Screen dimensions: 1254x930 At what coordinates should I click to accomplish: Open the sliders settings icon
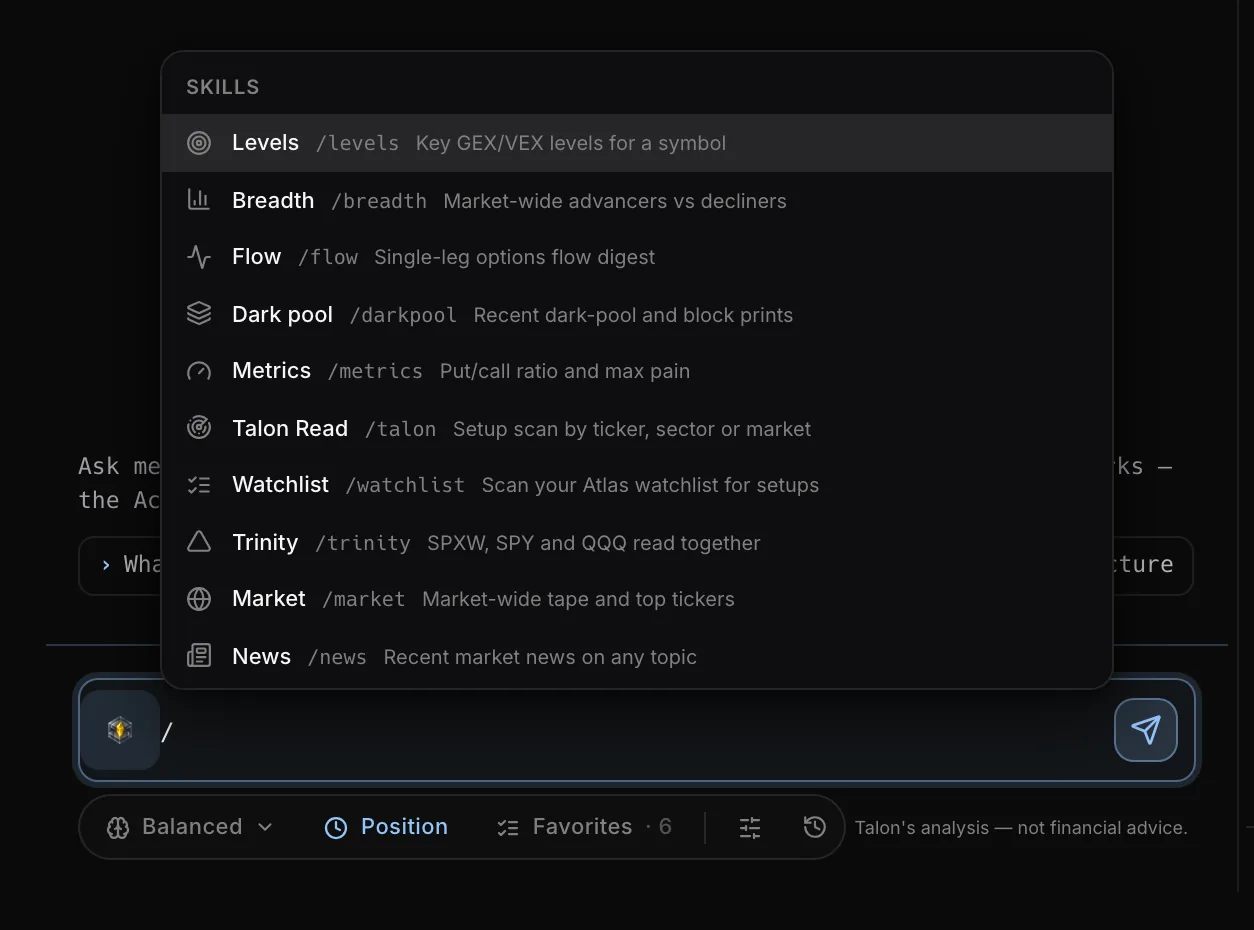(x=750, y=827)
